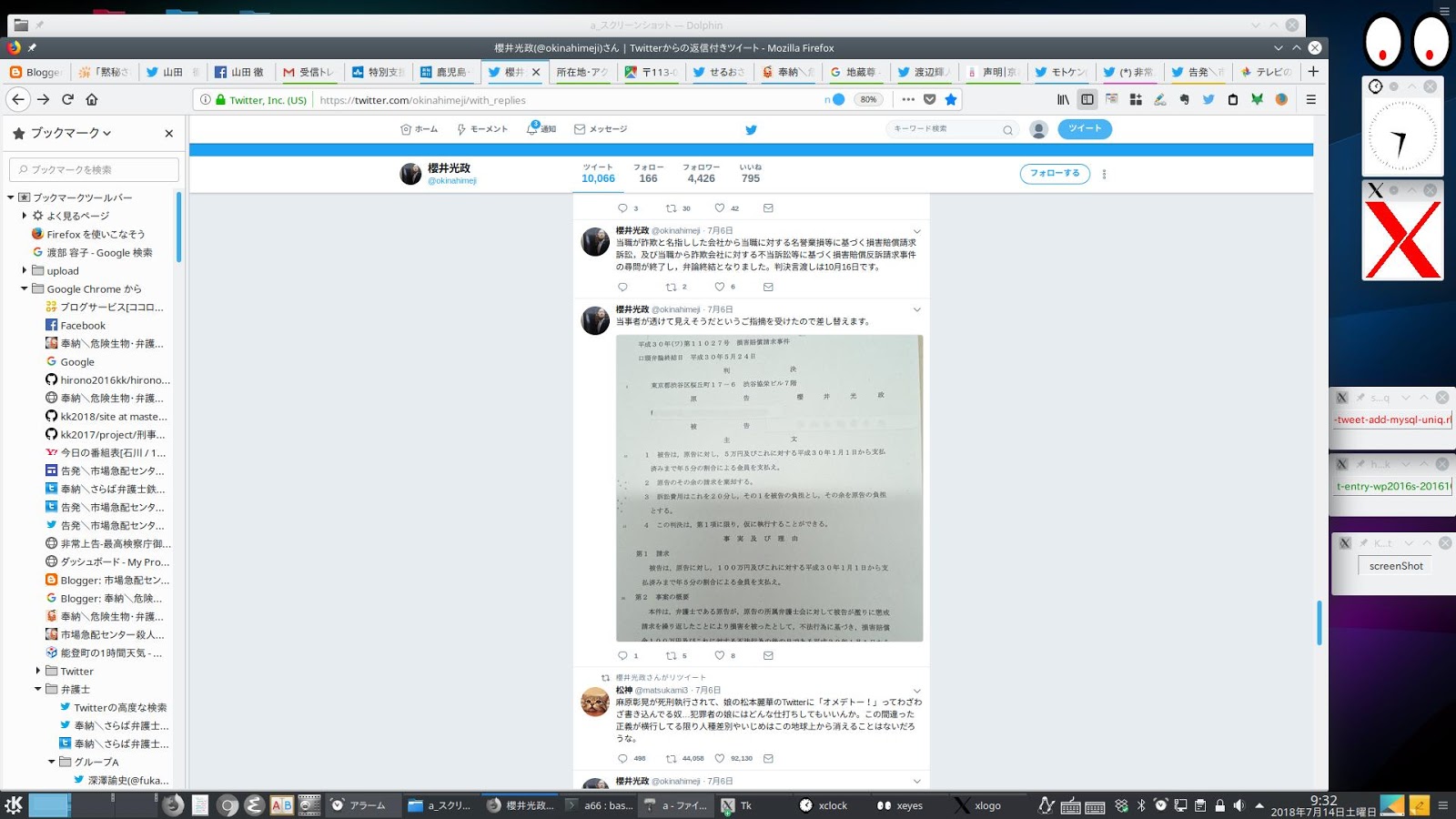This screenshot has width=1456, height=819.
Task: Open the Firefox hamburger menu
Action: point(1311,99)
